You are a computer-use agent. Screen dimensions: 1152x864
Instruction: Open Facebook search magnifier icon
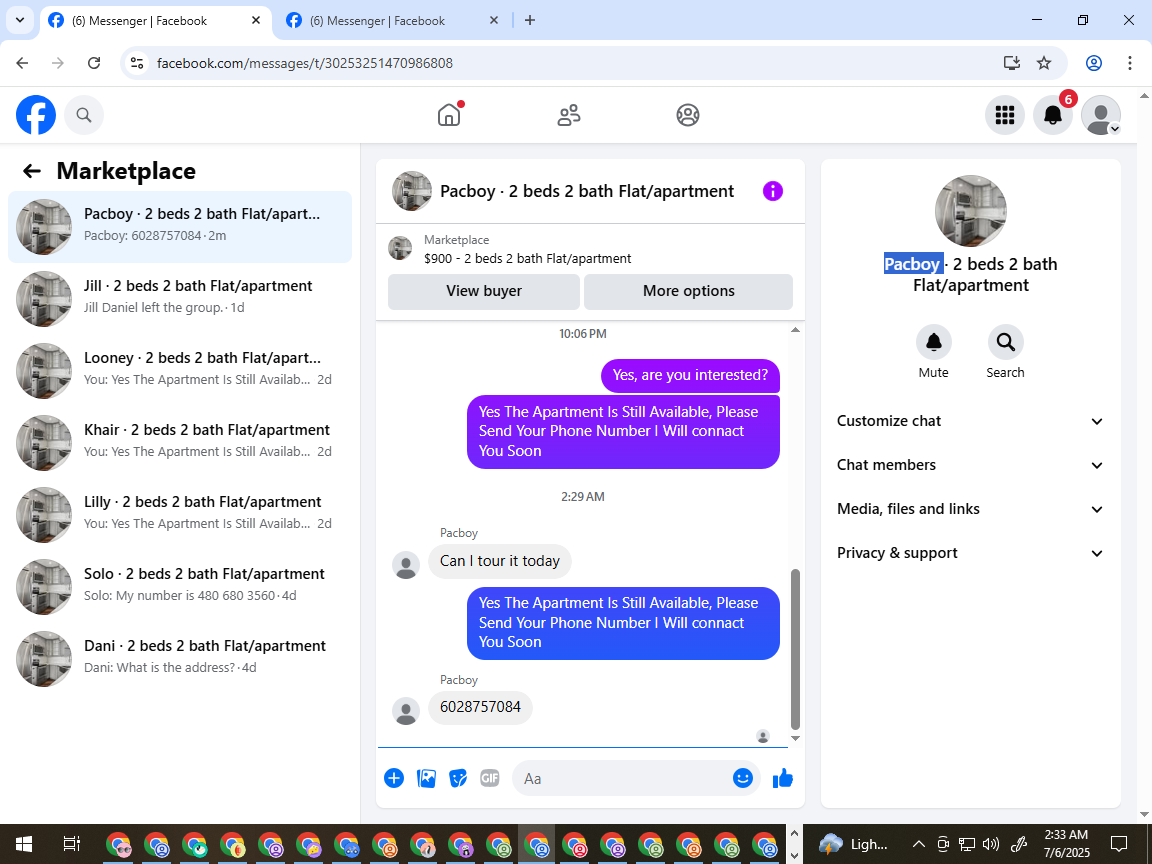tap(84, 115)
